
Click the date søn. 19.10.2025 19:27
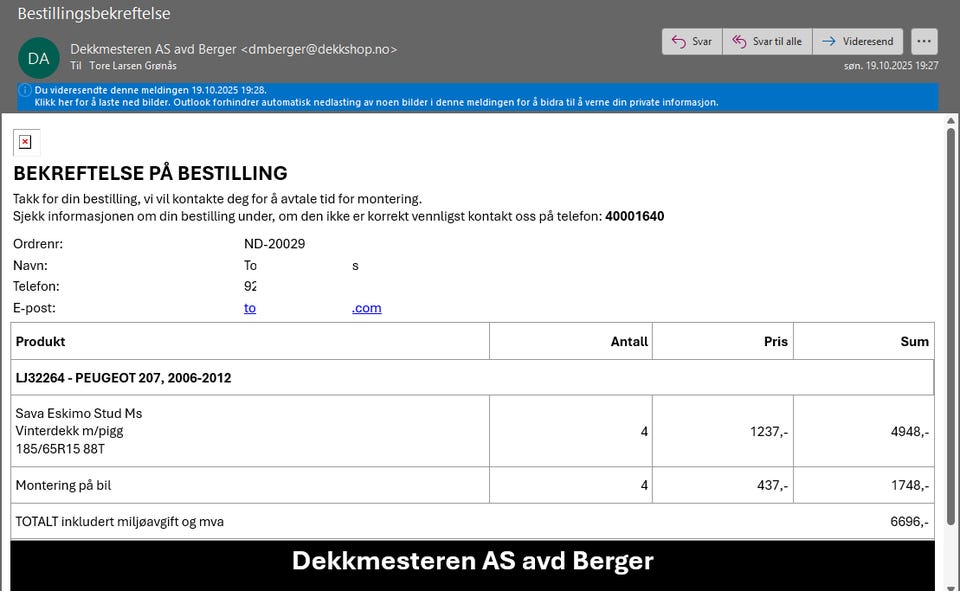point(891,66)
